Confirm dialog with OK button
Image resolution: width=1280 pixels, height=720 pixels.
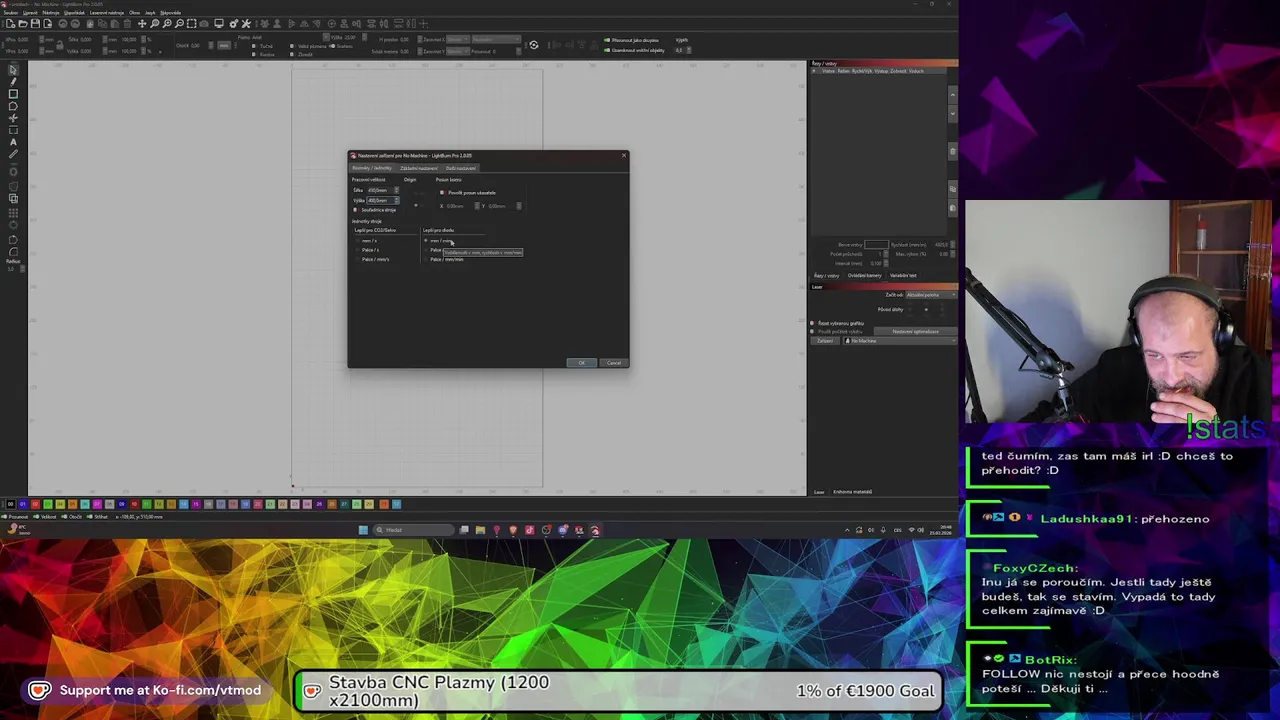click(x=582, y=362)
